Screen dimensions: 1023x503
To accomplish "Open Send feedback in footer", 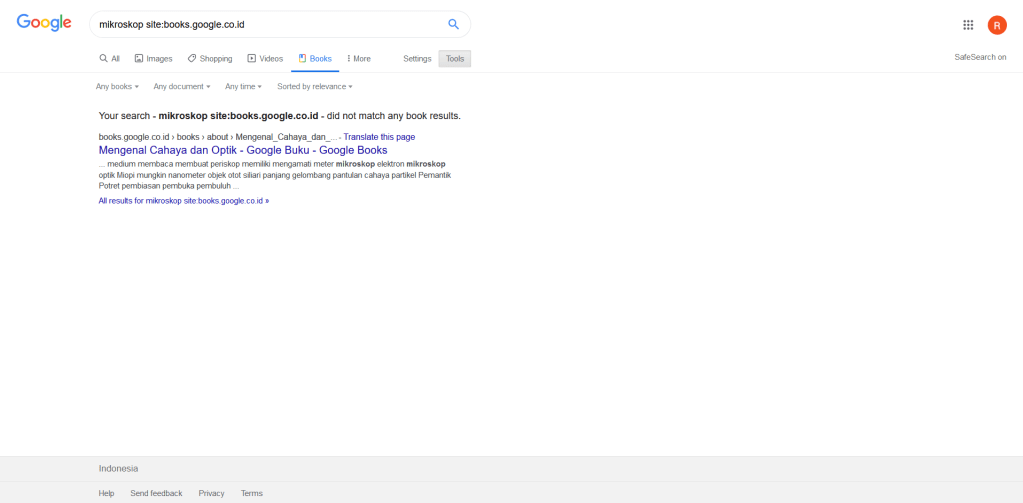I will point(156,493).
